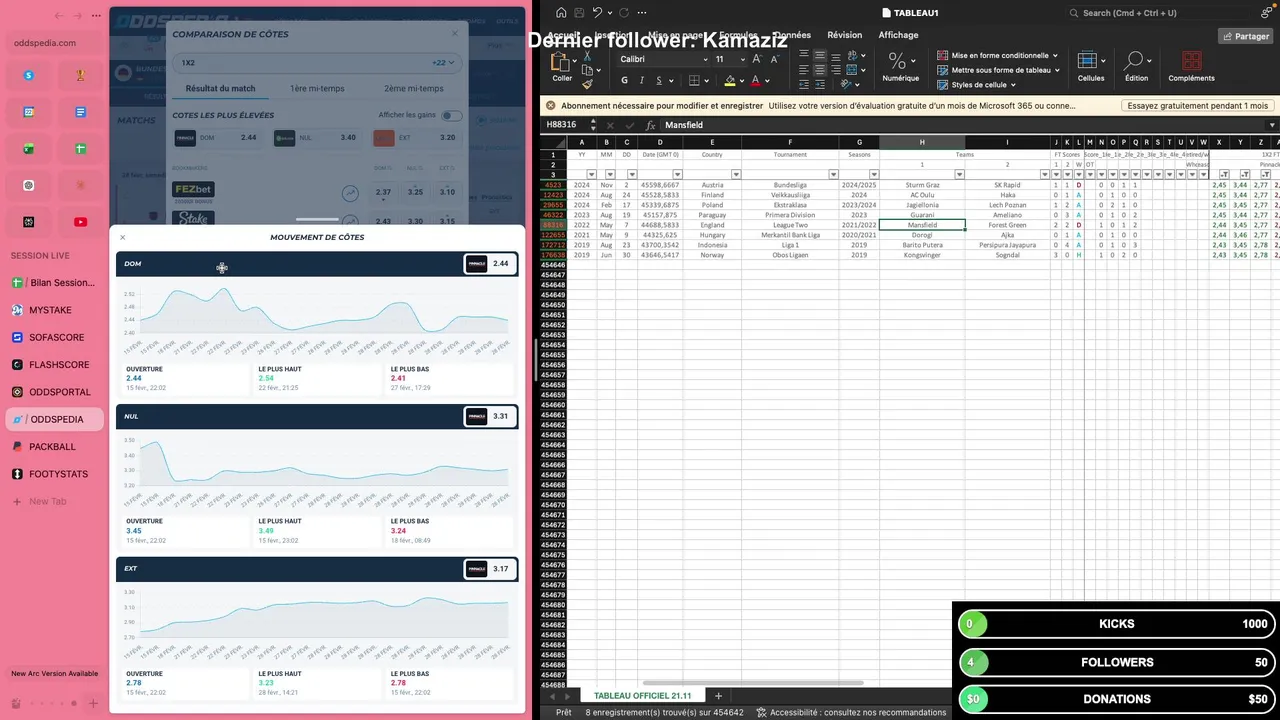Select 2ème mi-temps tab

(413, 88)
